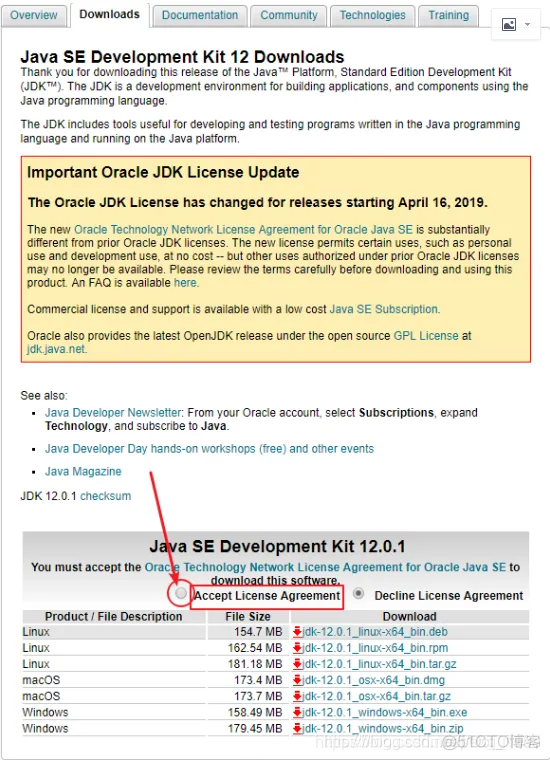Open the Technologies tab
This screenshot has width=550, height=760.
372,15
